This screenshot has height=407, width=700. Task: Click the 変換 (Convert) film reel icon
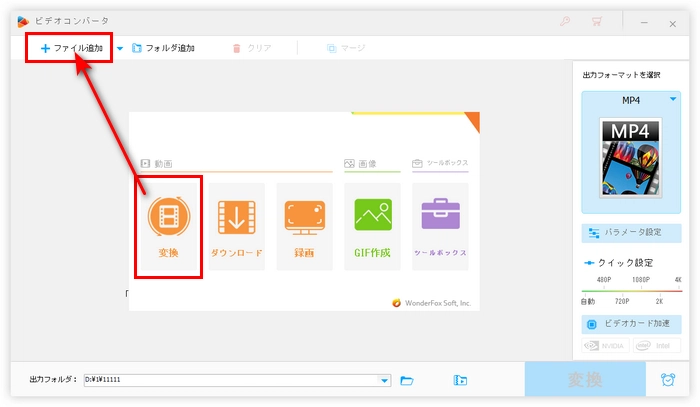coord(168,218)
